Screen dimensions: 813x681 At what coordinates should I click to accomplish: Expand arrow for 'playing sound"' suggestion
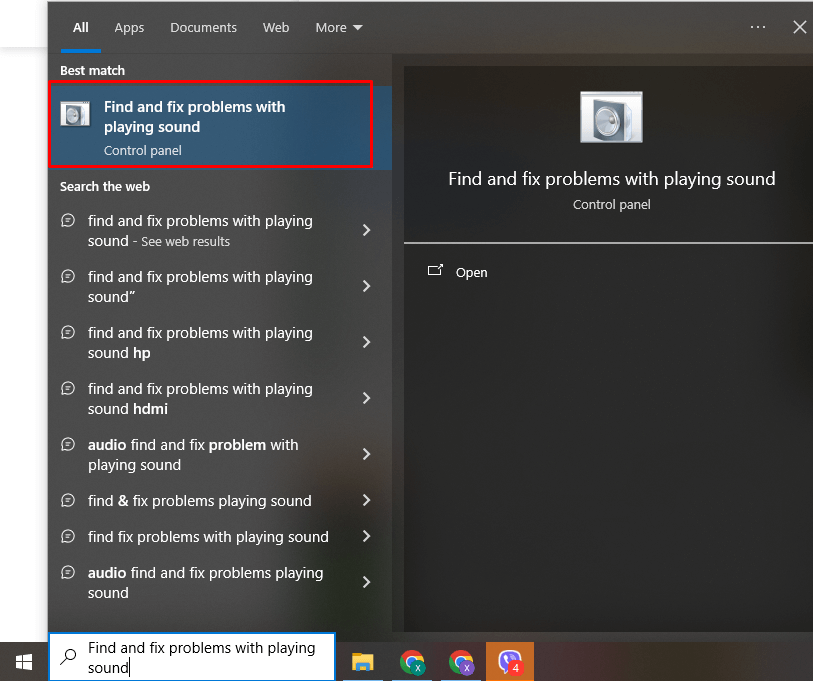[367, 286]
